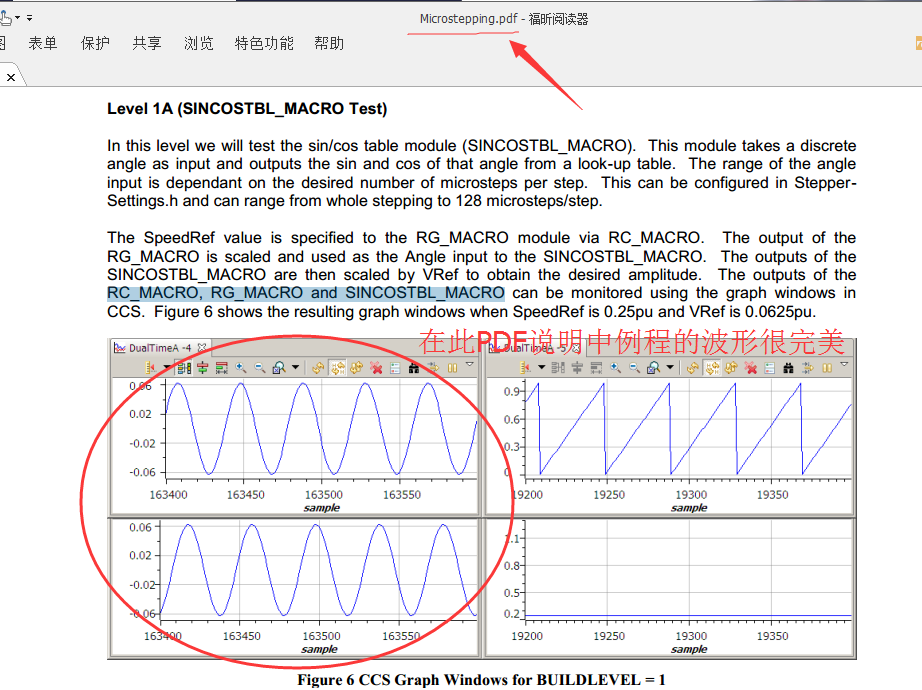The image size is (922, 690).
Task: Click zoom reset magnifier in DualTimeA -5 toolbar
Action: pos(653,368)
